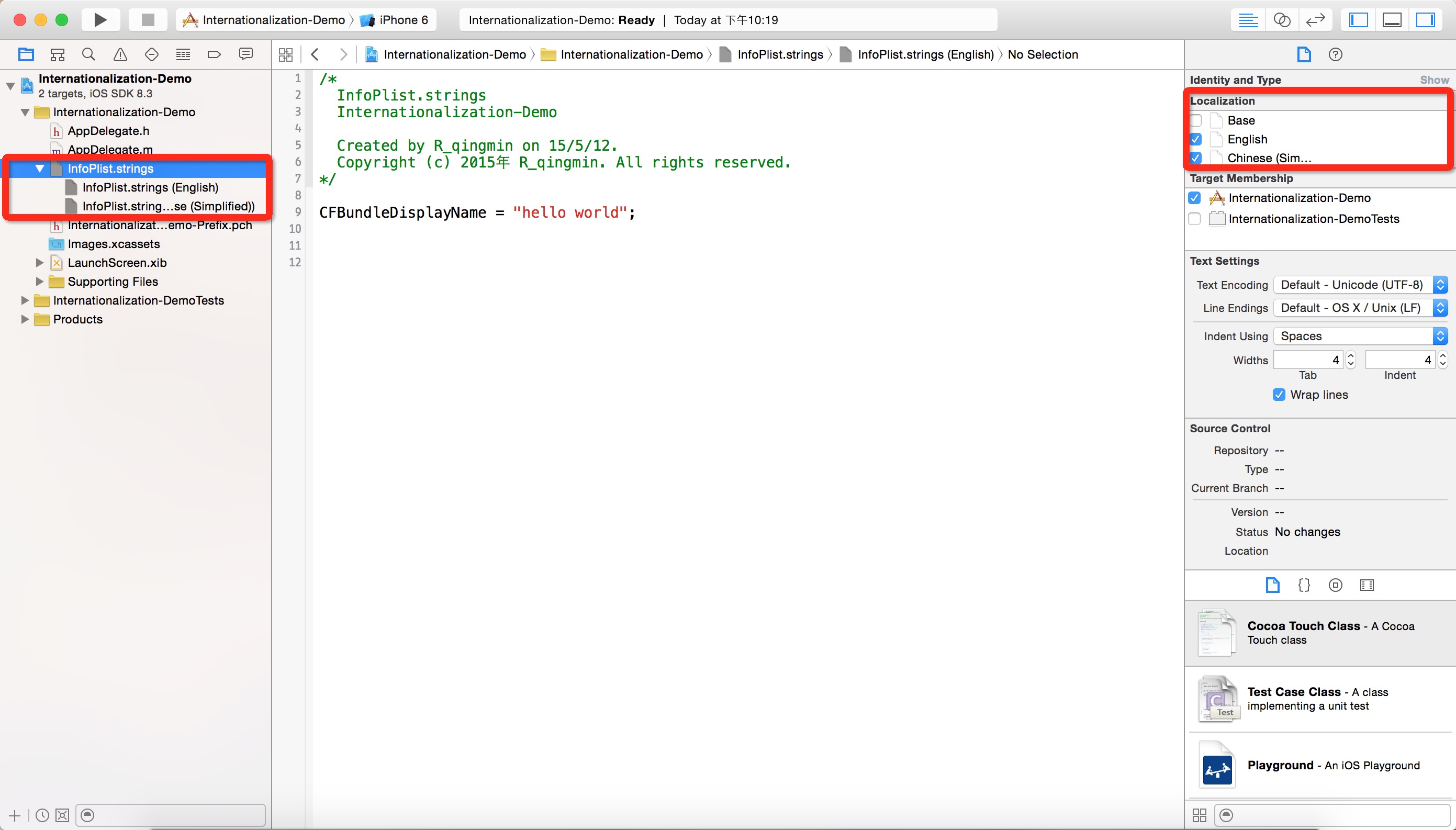Select InfoPlist.strings (Simplified) file
This screenshot has width=1456, height=830.
tap(168, 206)
